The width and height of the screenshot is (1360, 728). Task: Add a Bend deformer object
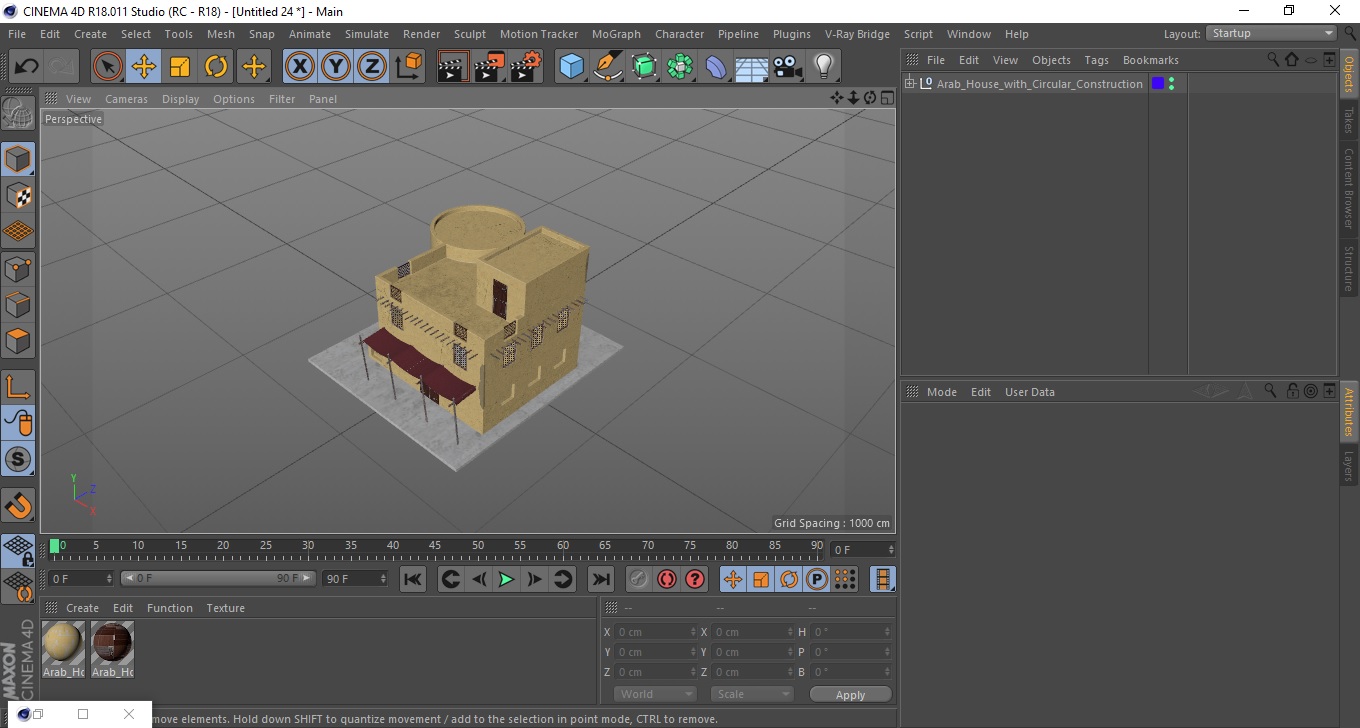click(716, 67)
